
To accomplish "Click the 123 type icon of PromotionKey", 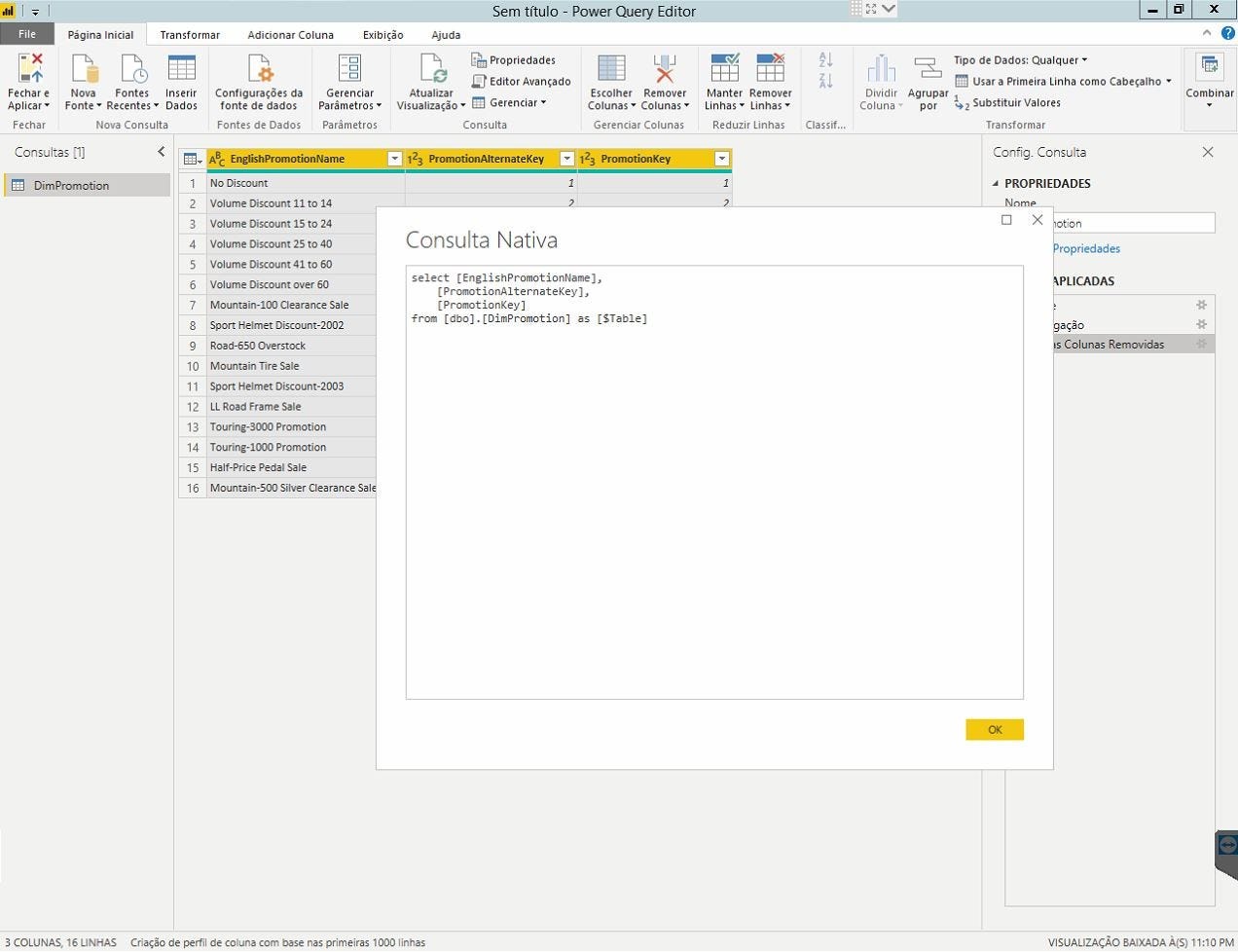I will click(x=587, y=159).
